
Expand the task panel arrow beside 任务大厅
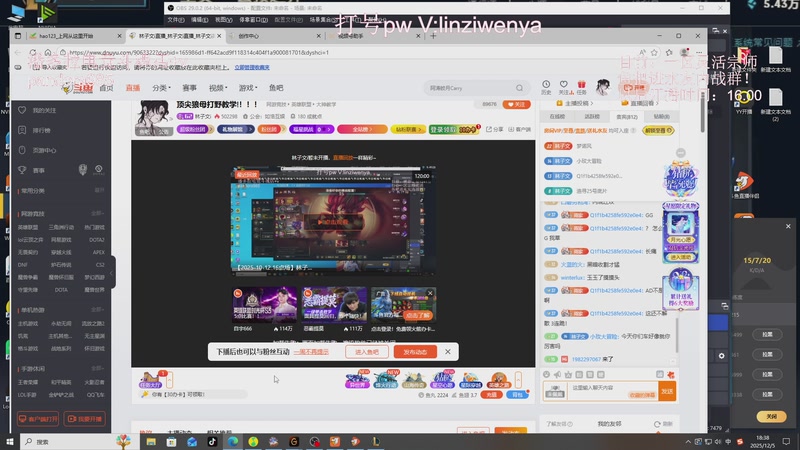coord(169,379)
